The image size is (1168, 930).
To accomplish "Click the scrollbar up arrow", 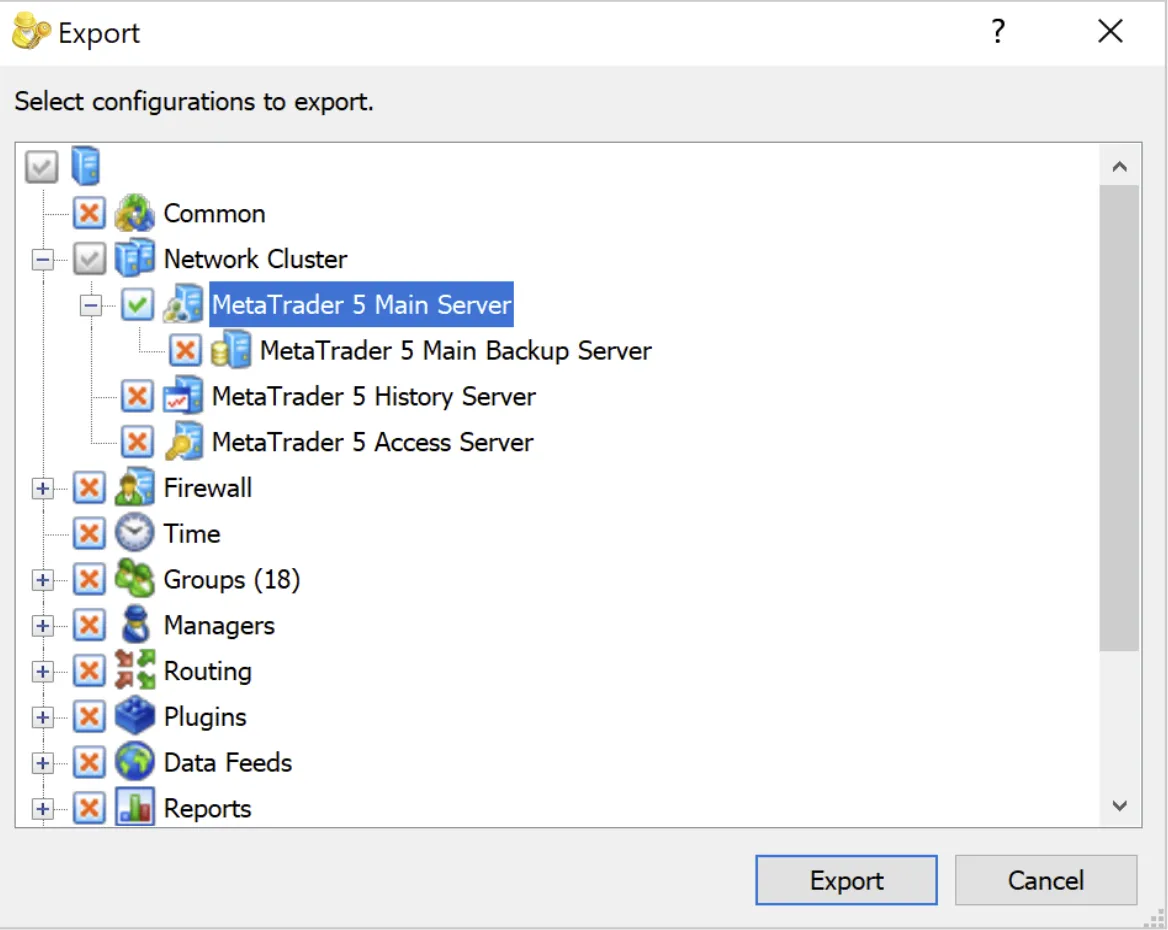I will 1119,166.
